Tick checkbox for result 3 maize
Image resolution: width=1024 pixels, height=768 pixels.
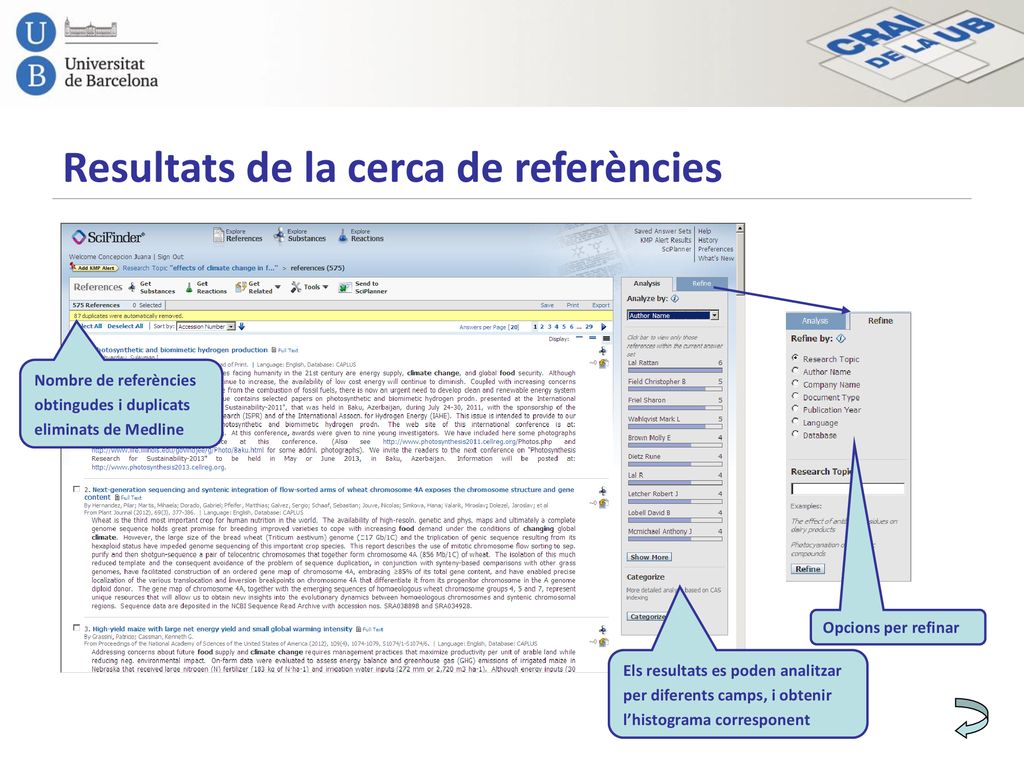[x=76, y=628]
